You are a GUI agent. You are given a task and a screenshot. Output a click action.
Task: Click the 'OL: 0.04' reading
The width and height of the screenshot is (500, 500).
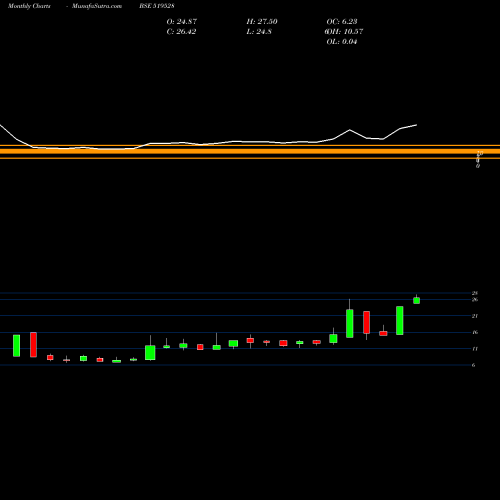342,42
